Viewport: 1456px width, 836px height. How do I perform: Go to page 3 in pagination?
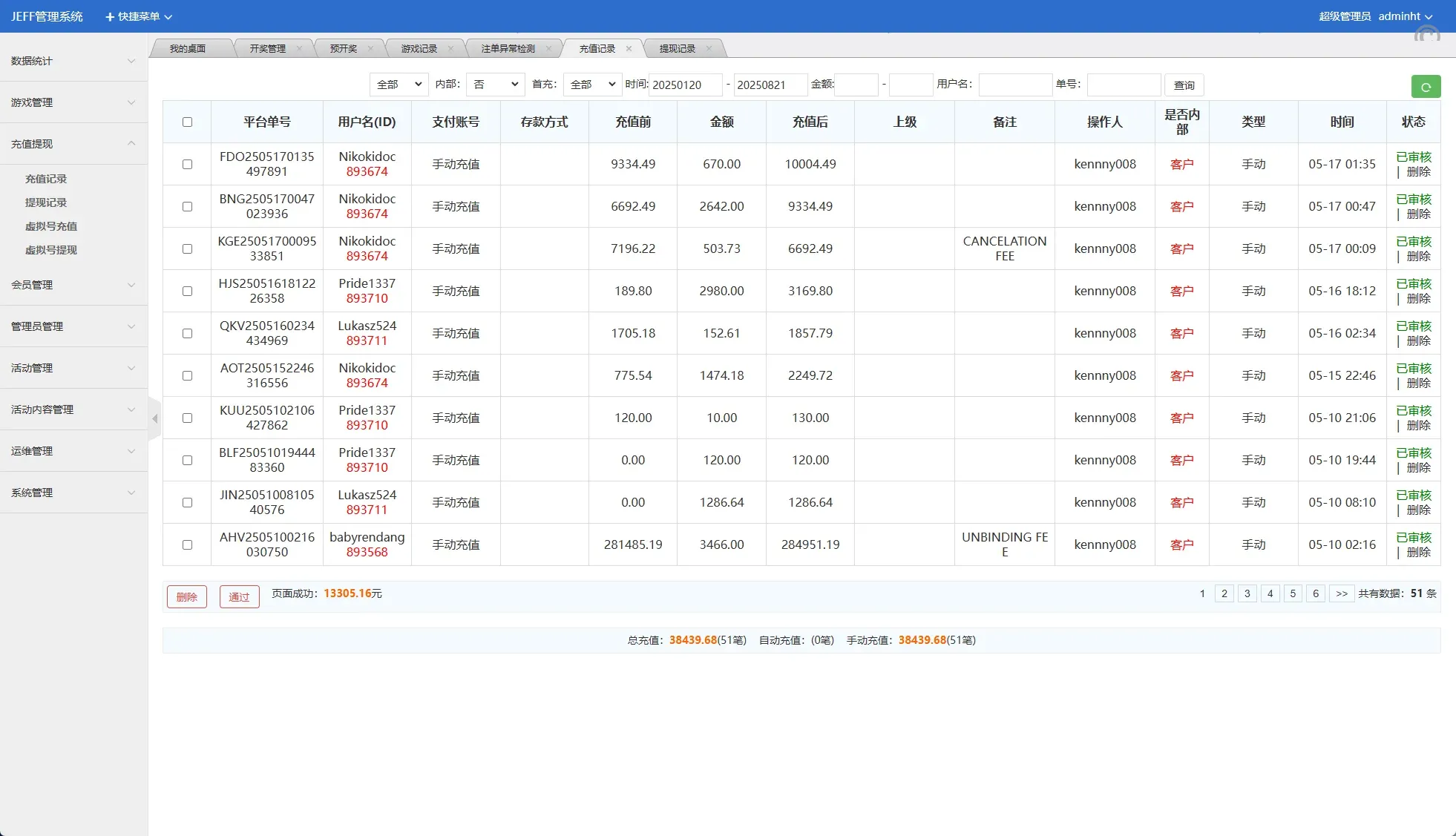tap(1247, 593)
